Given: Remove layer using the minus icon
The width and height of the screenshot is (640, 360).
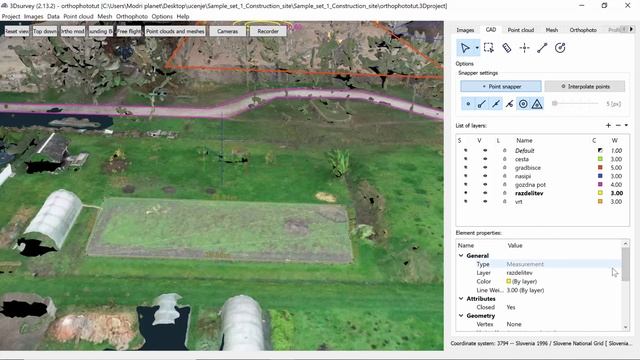Looking at the screenshot, I should click(618, 125).
